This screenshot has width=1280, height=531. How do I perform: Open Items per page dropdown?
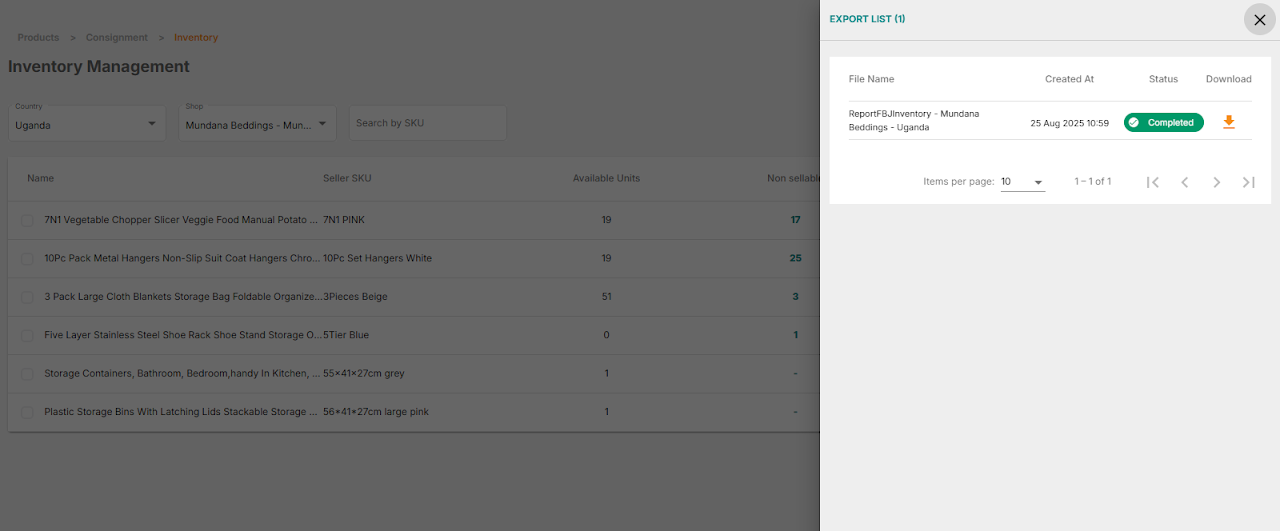tap(1022, 182)
